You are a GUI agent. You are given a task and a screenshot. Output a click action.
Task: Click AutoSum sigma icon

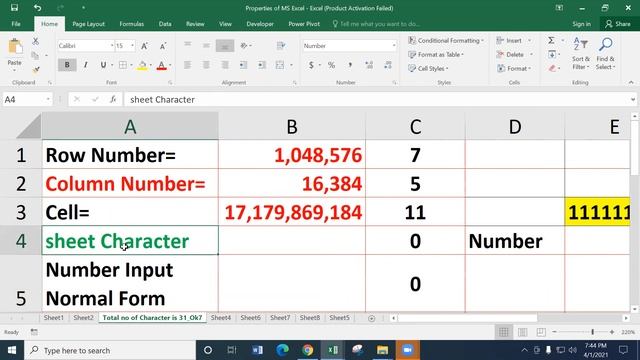pos(551,40)
